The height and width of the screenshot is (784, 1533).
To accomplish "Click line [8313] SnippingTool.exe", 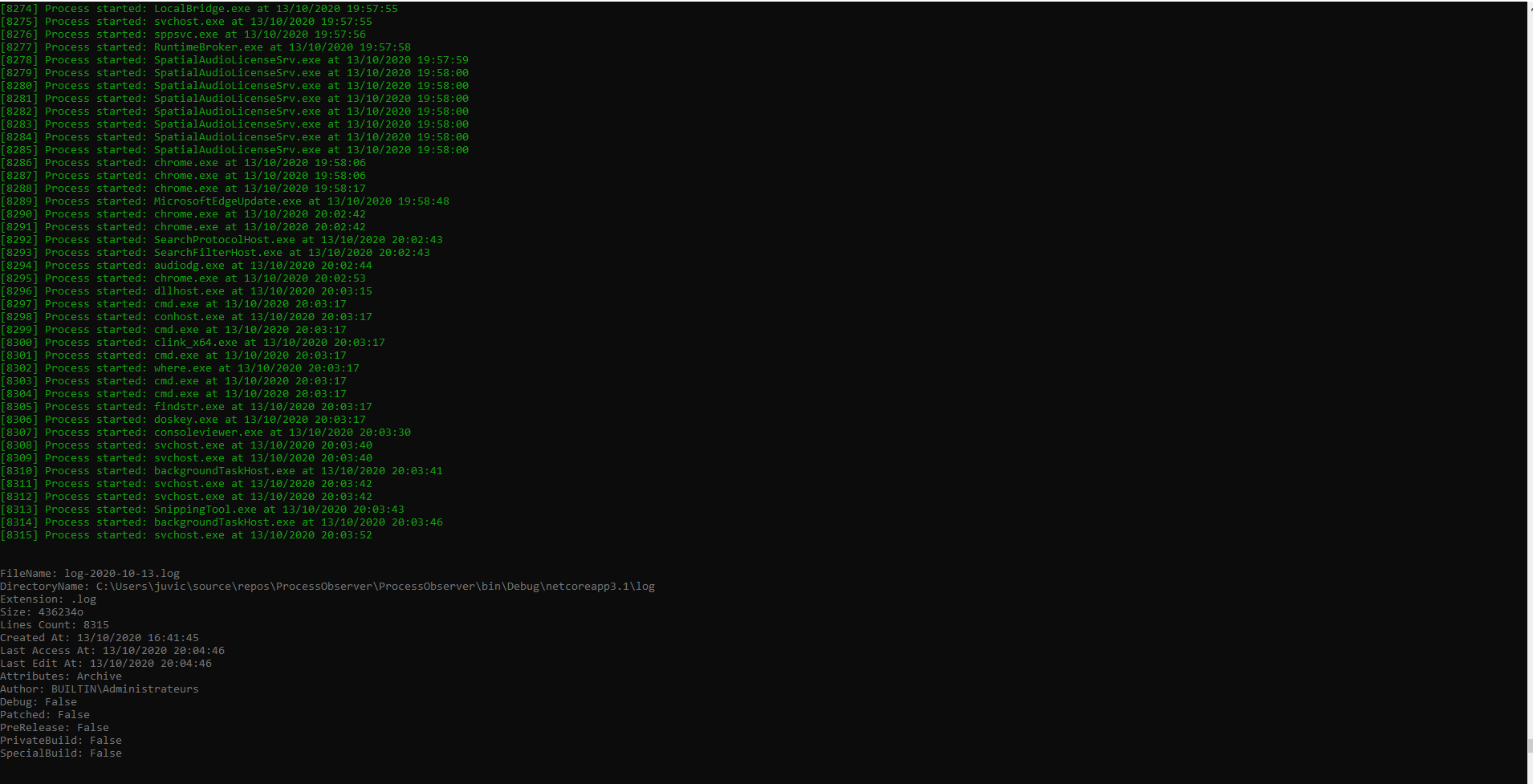I will pos(202,510).
